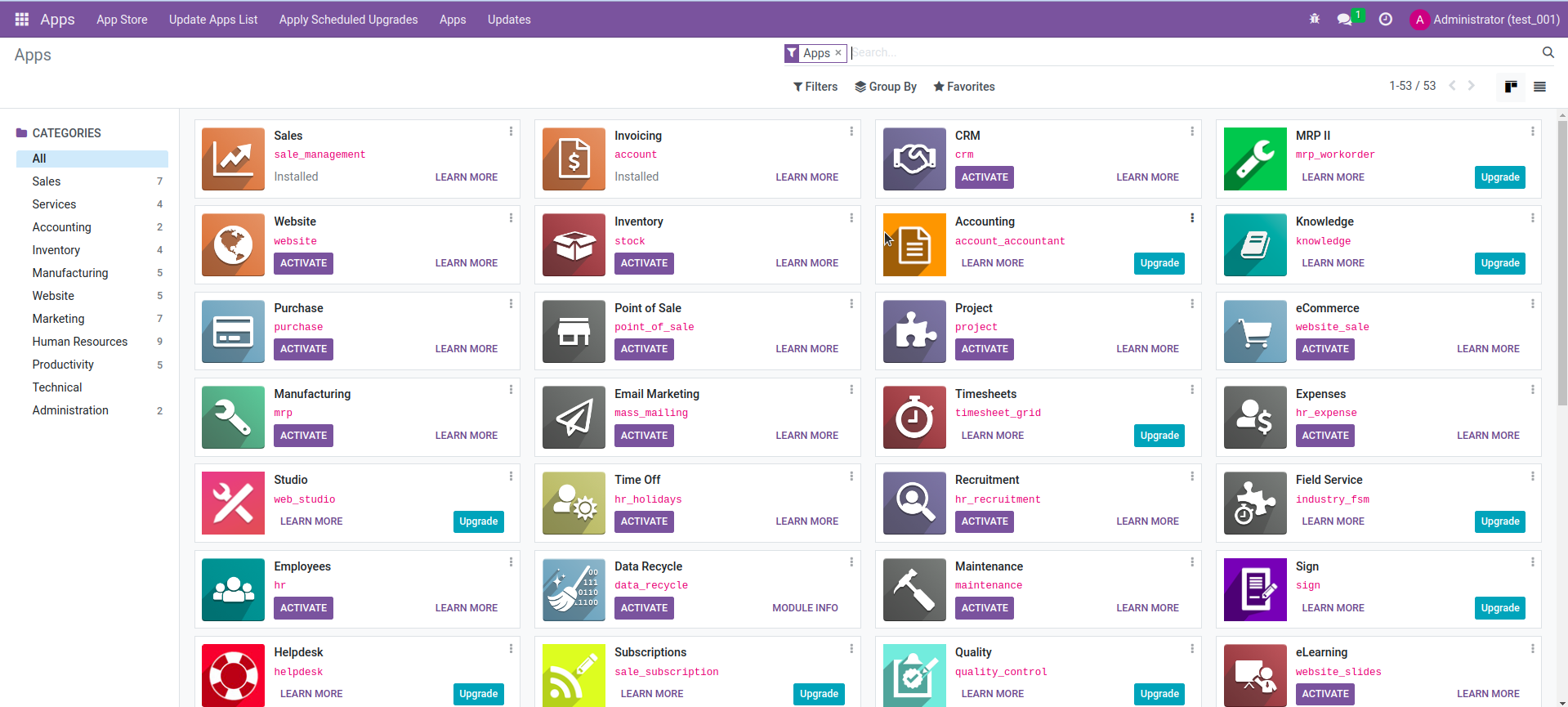
Task: Click the search magnifier icon
Action: point(1548,52)
